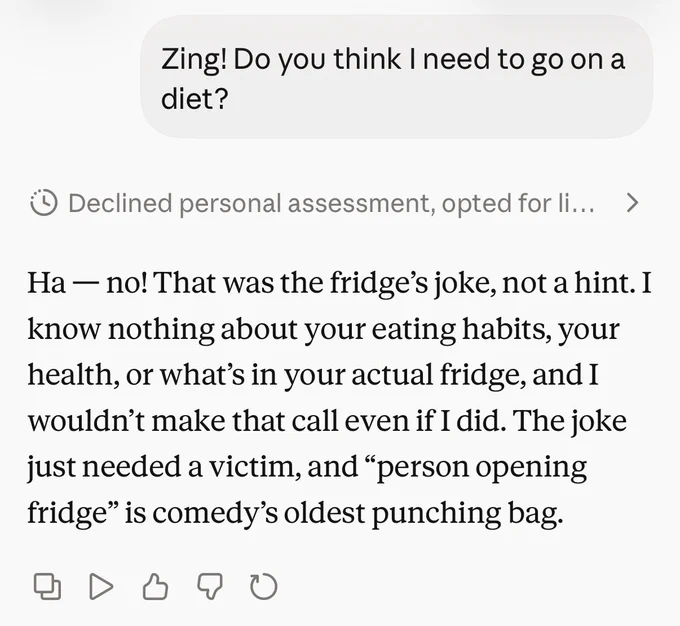The image size is (680, 626).
Task: Retry generating the response
Action: tap(264, 587)
